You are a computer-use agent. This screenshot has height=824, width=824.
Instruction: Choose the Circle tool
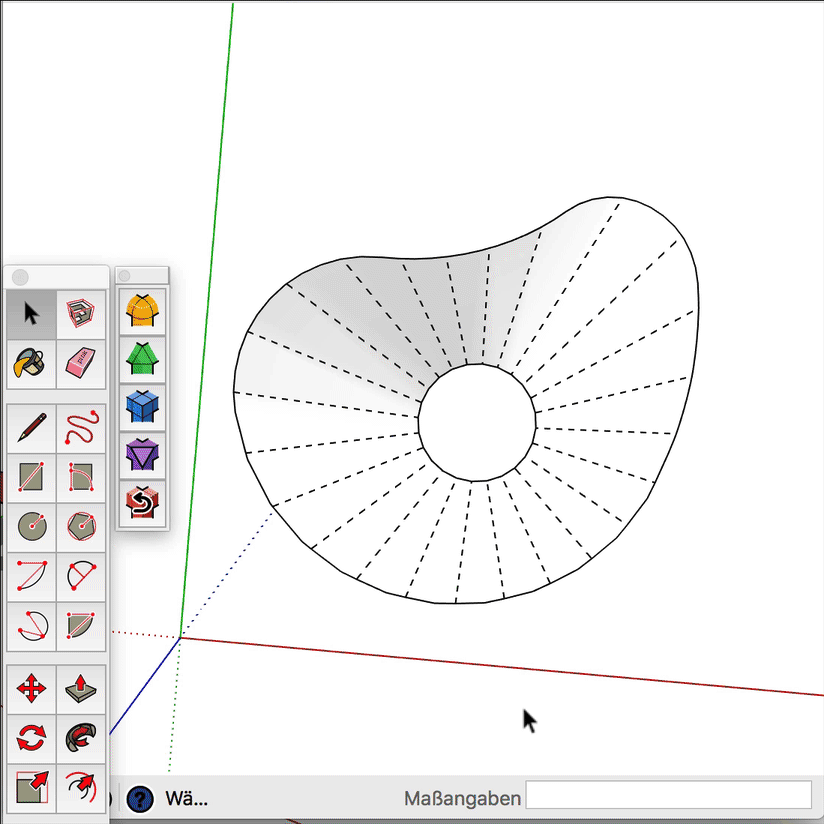[x=31, y=527]
